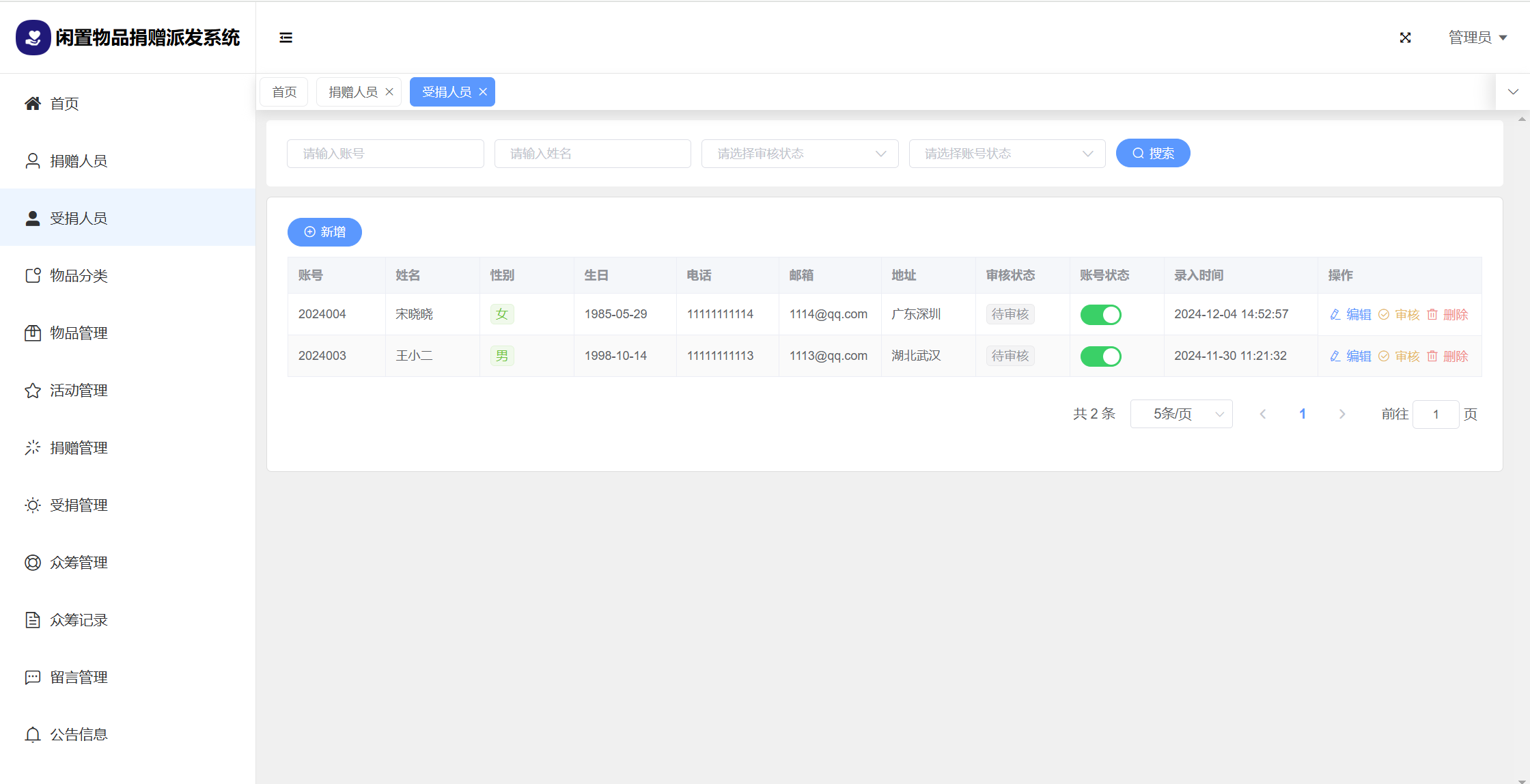Viewport: 1530px width, 784px height.
Task: Click the fullscreen toggle icon
Action: pos(1405,38)
